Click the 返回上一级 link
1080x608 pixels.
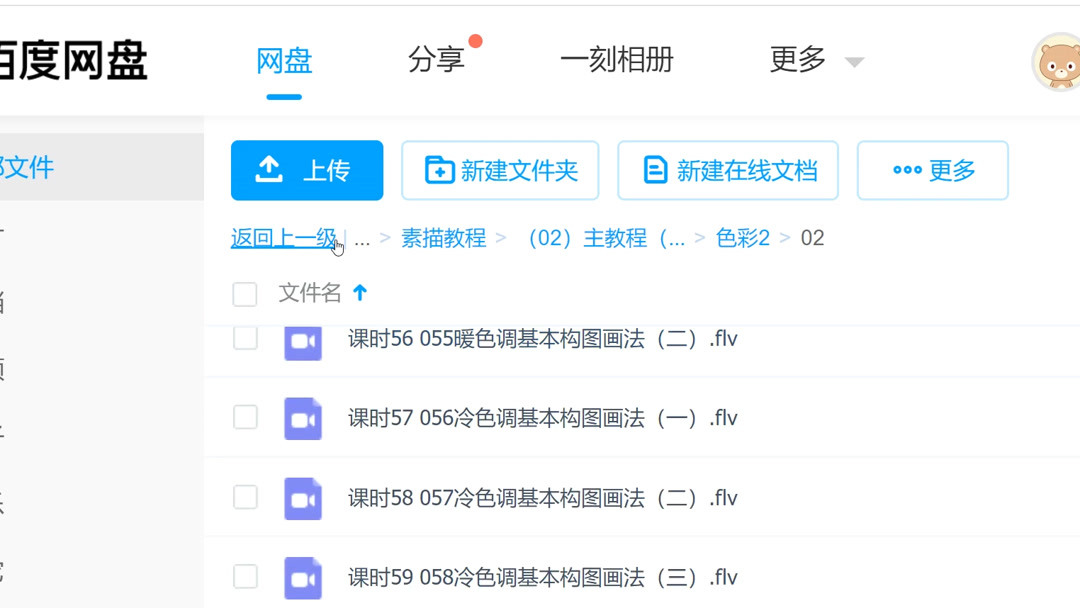pyautogui.click(x=283, y=238)
